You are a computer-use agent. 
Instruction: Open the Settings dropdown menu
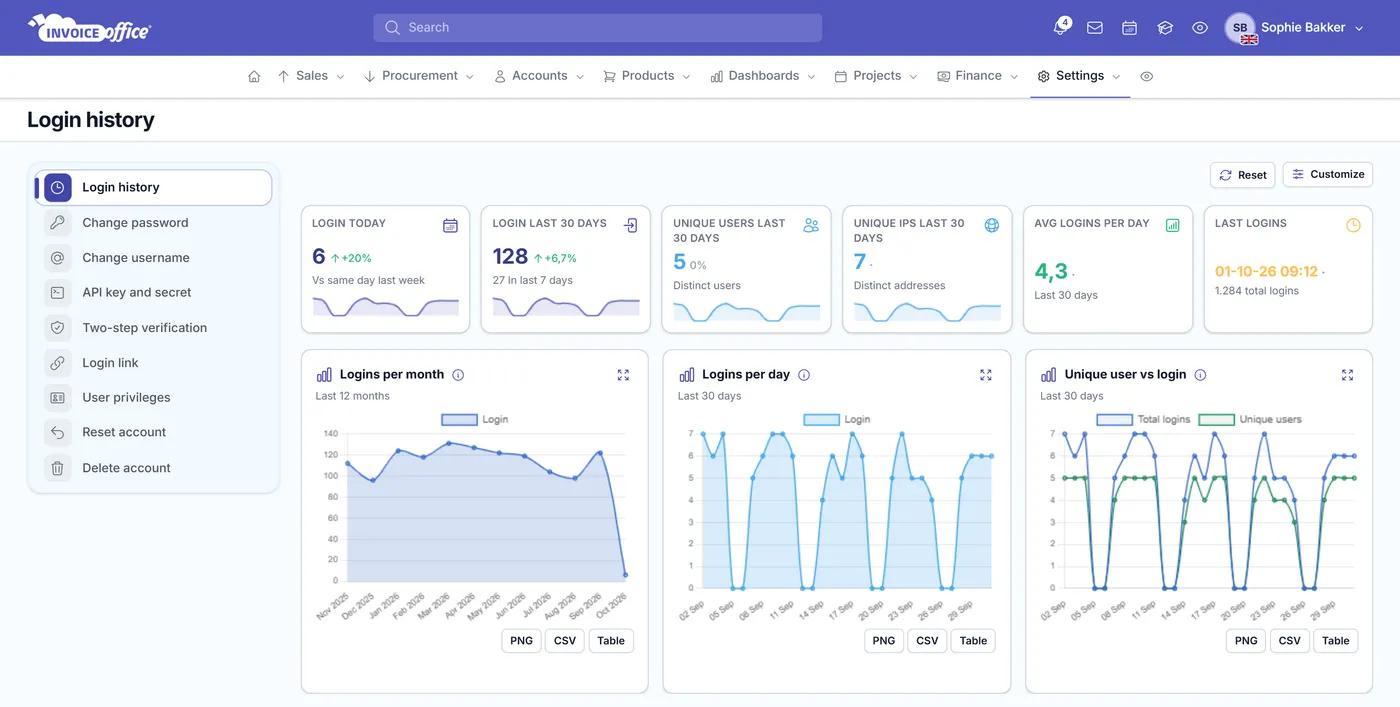[1080, 76]
